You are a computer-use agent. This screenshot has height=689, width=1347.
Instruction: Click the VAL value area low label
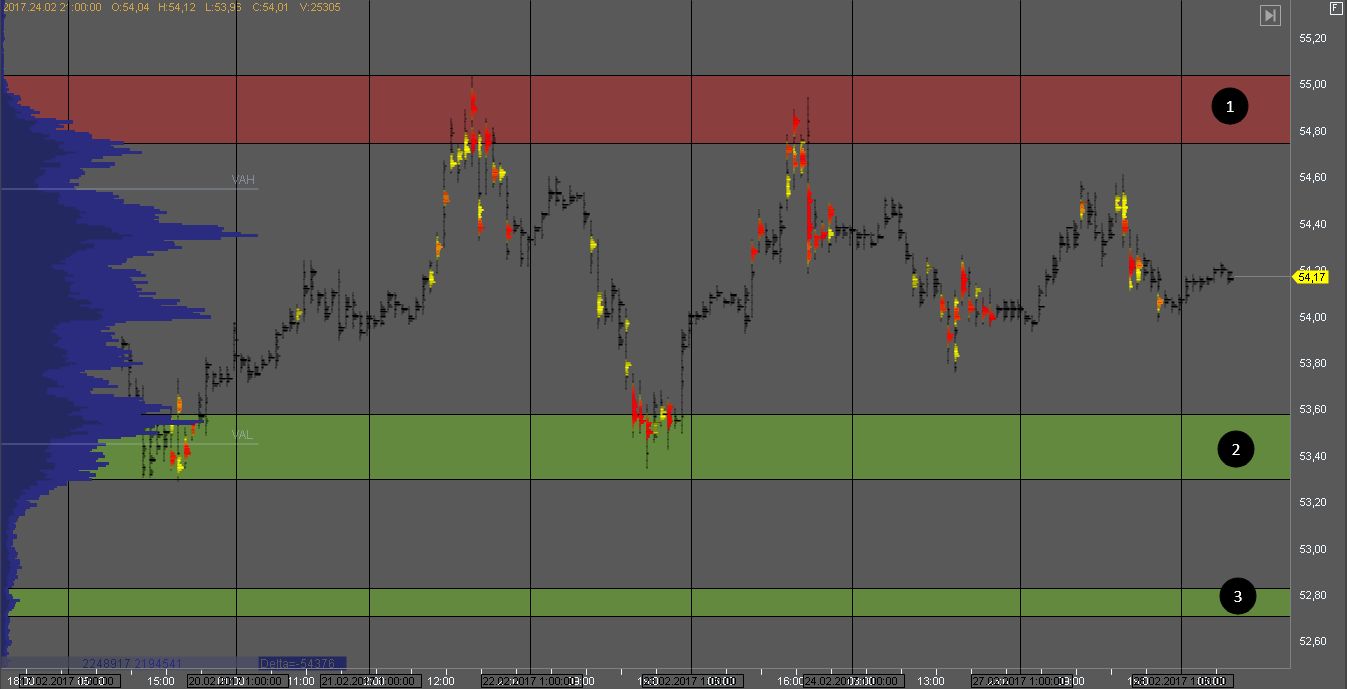(x=242, y=435)
